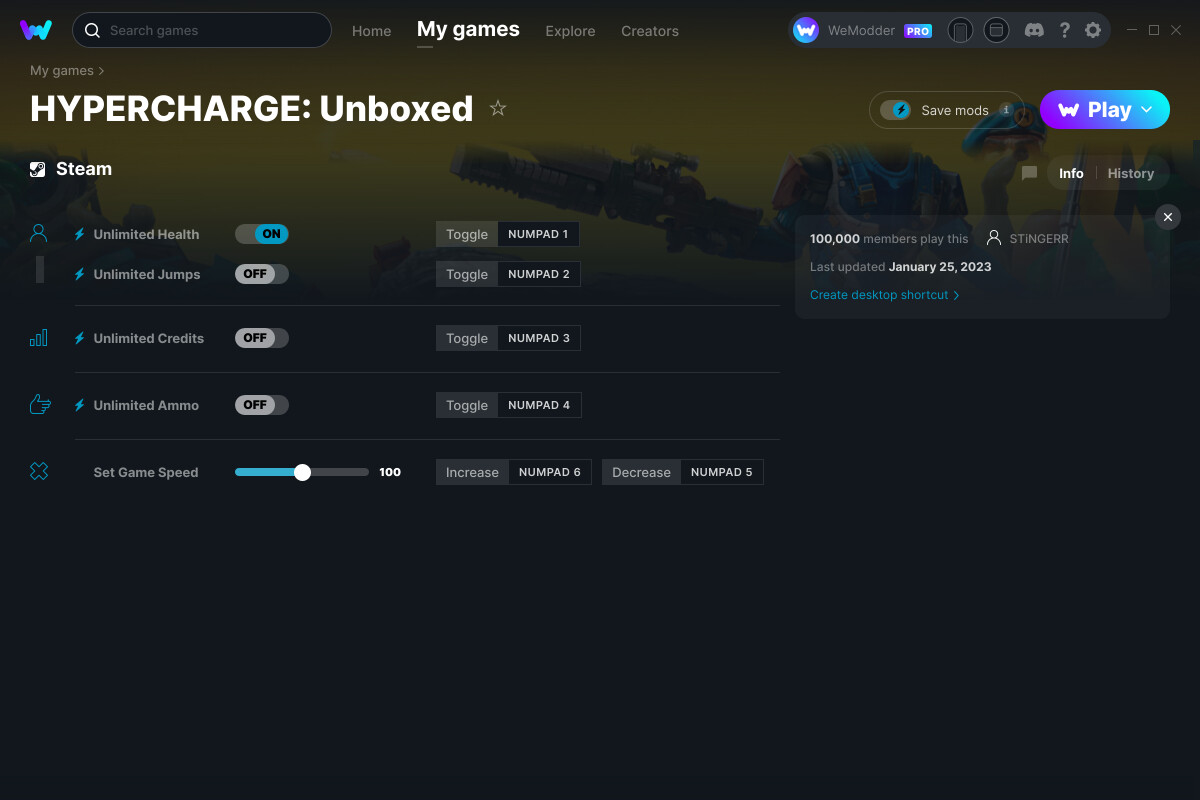Click the Set Game Speed slider handle
The image size is (1200, 800).
click(302, 472)
